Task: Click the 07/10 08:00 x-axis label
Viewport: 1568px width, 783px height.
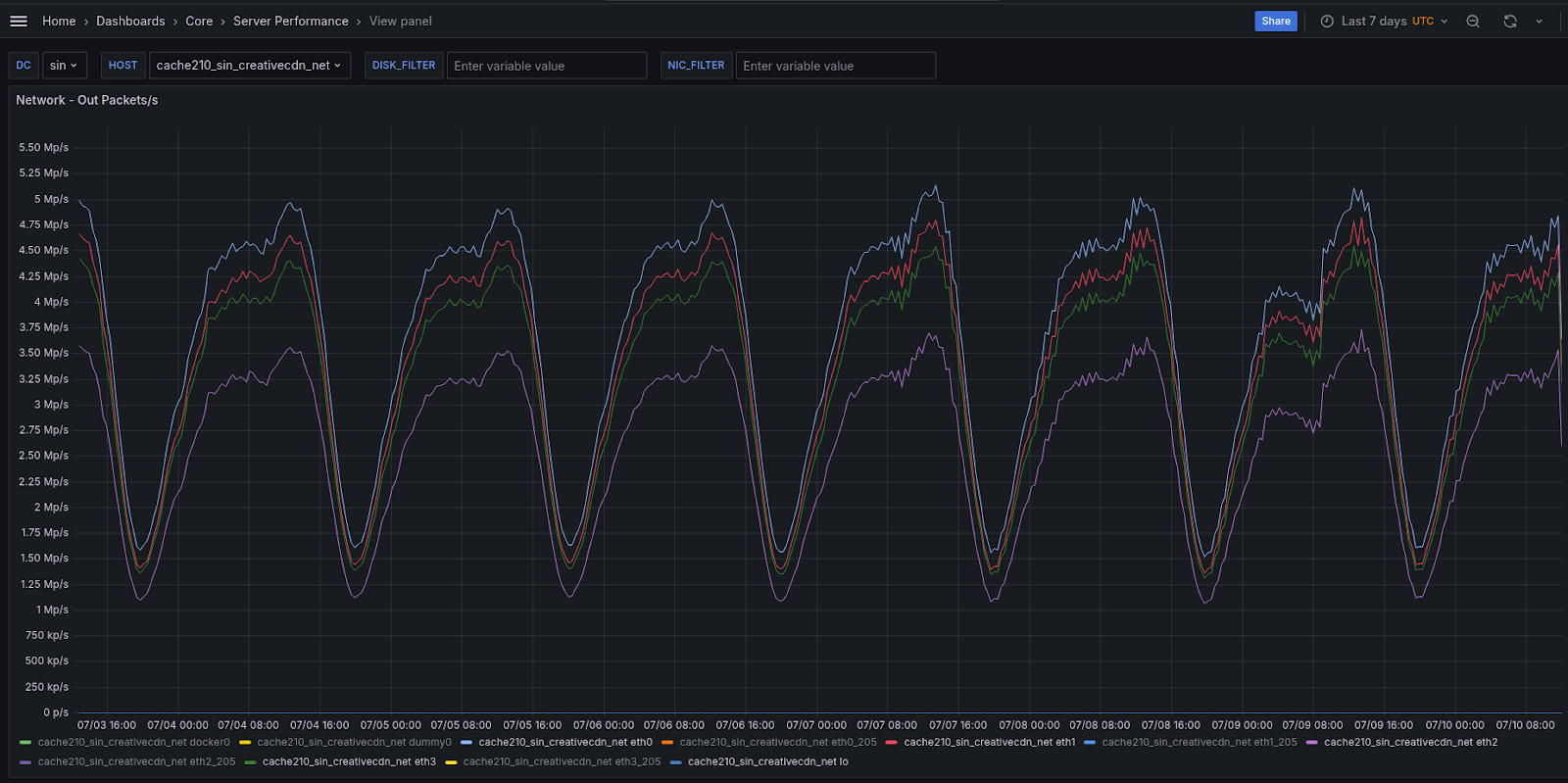Action: [x=1525, y=725]
